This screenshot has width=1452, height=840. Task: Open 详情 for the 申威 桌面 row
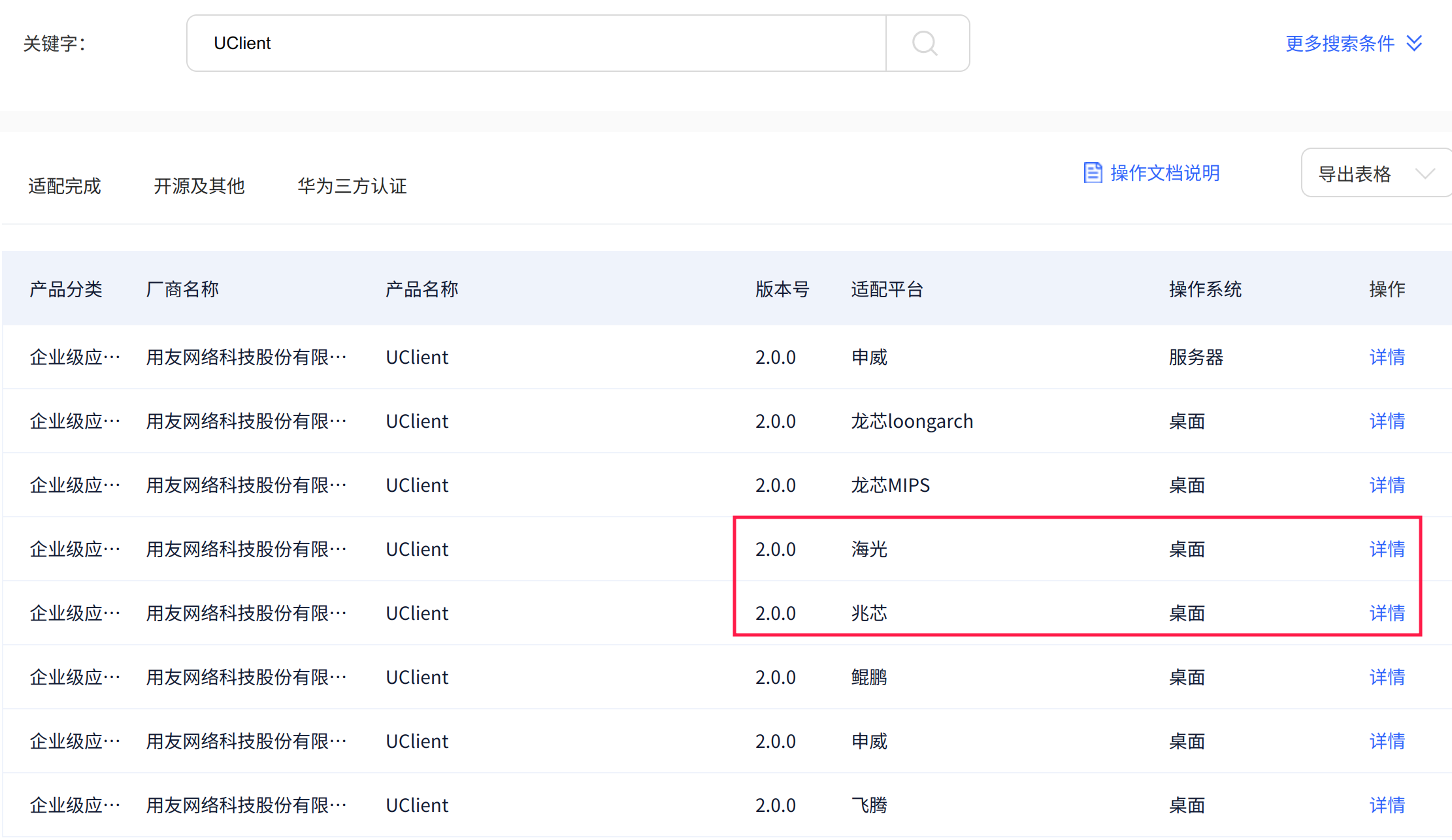click(x=1387, y=741)
